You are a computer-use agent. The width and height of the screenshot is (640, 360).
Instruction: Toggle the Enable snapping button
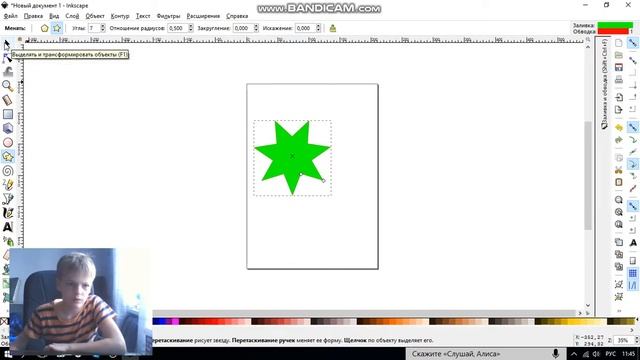(633, 43)
